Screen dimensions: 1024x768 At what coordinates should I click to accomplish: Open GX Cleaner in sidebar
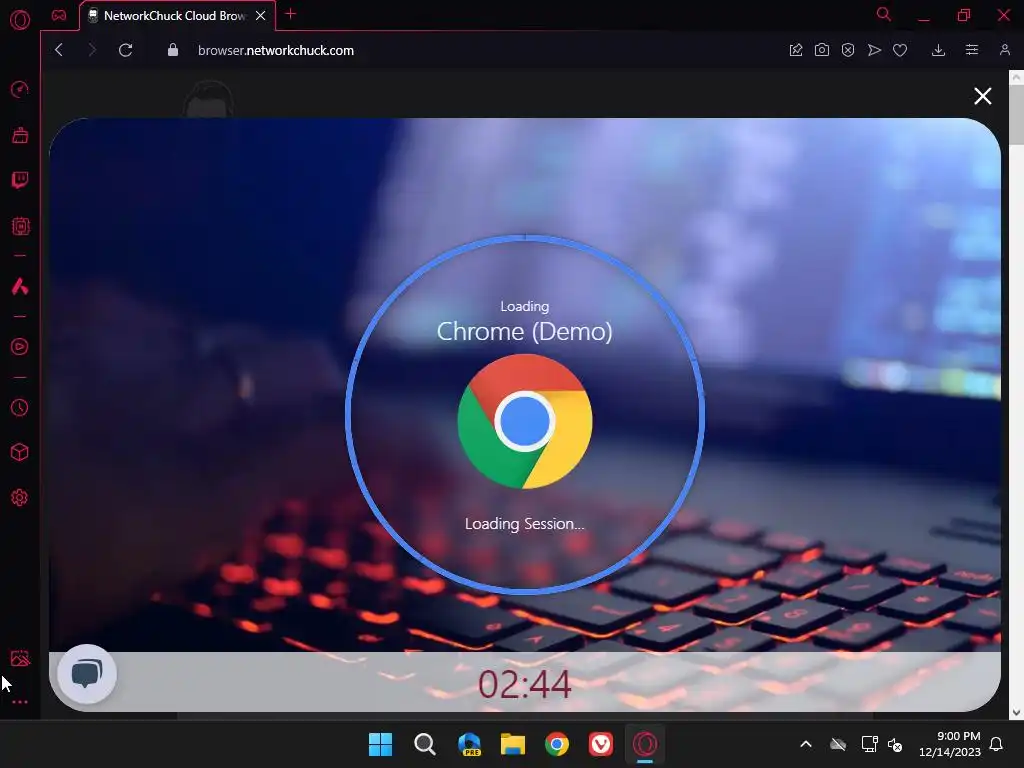[20, 135]
